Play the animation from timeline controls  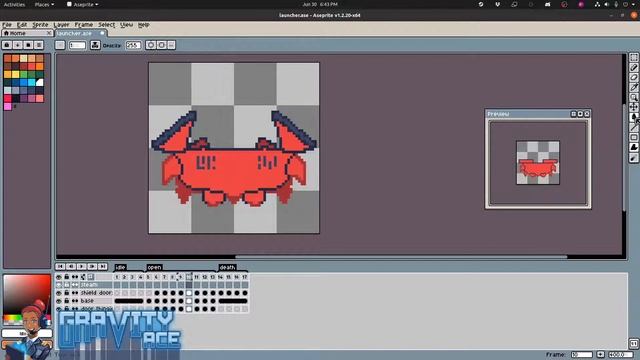click(81, 267)
